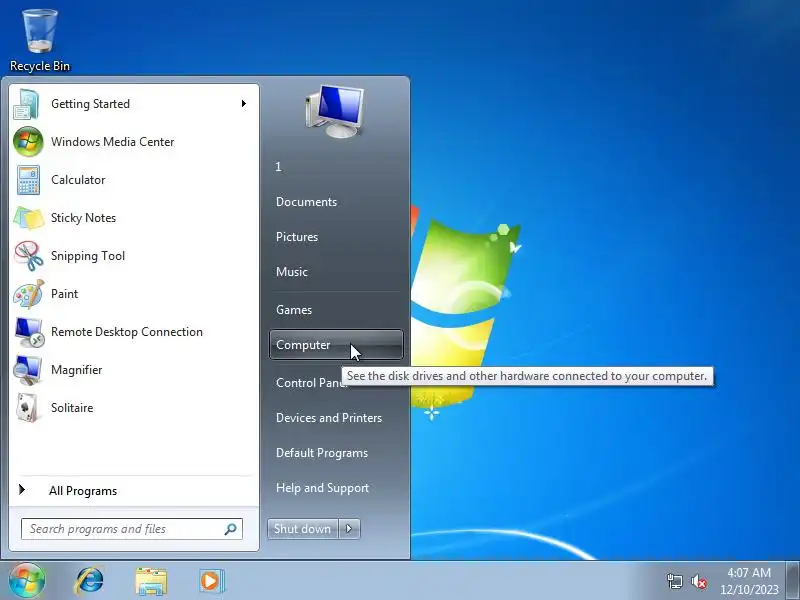
Task: Click the Start orb button
Action: pos(26,581)
